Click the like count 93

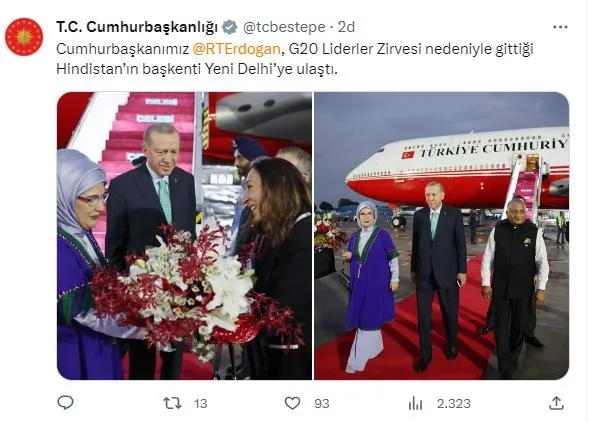(322, 404)
